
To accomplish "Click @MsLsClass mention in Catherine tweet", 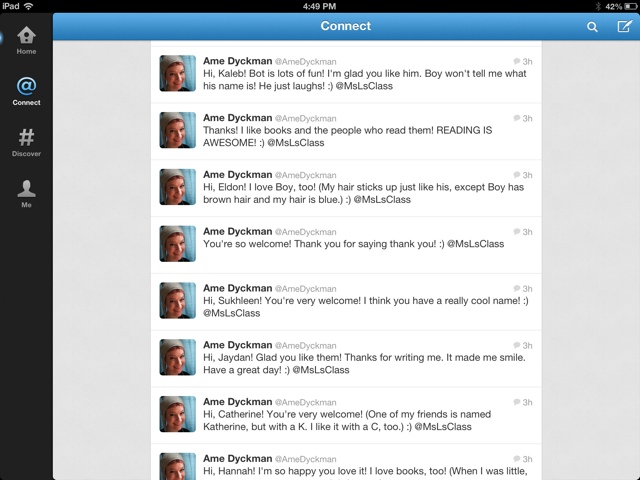I will (x=443, y=427).
